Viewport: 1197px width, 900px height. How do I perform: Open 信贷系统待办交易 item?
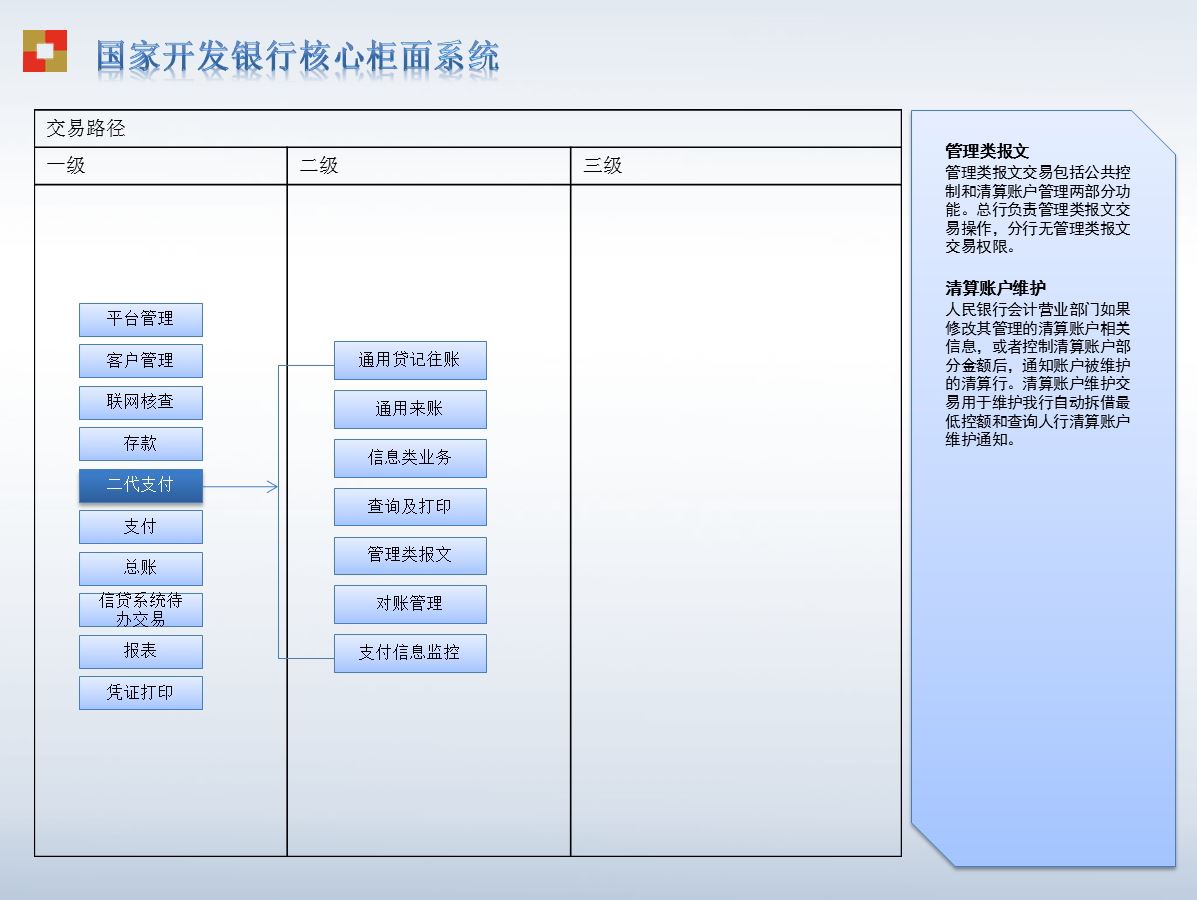point(140,609)
